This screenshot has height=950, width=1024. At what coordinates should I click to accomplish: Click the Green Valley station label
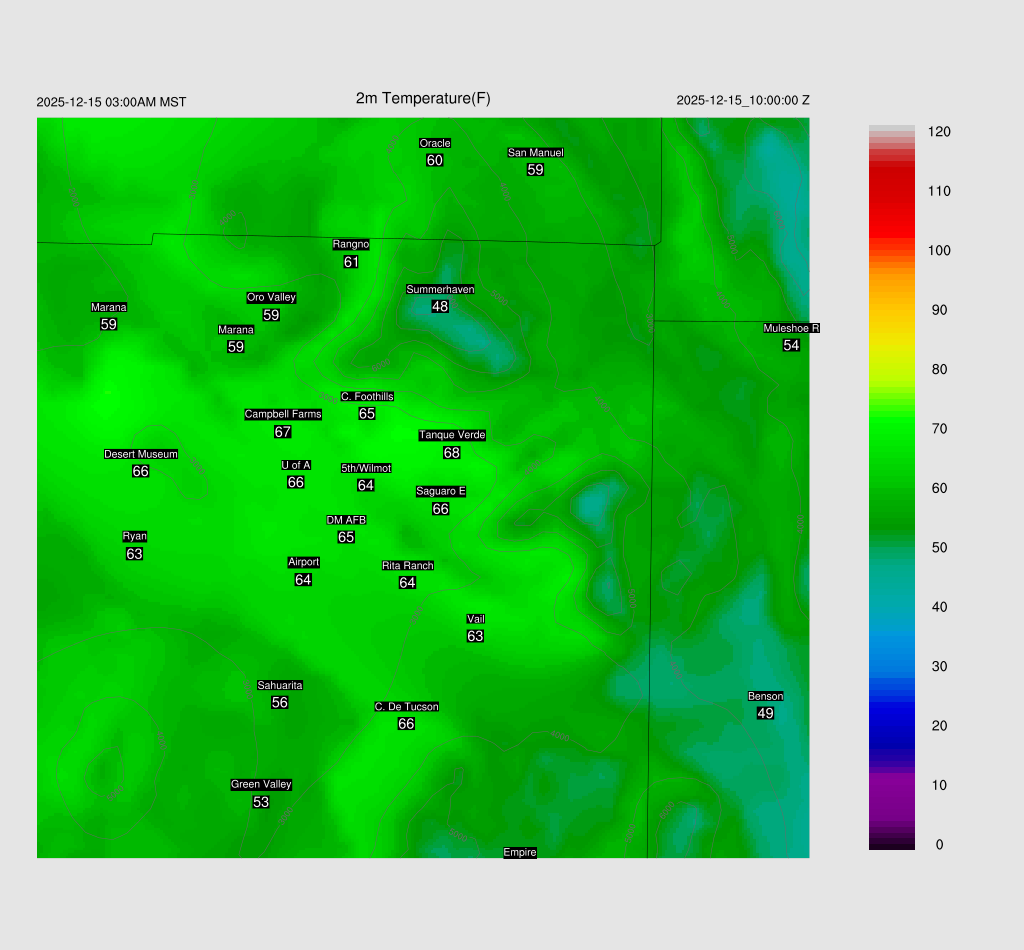261,785
